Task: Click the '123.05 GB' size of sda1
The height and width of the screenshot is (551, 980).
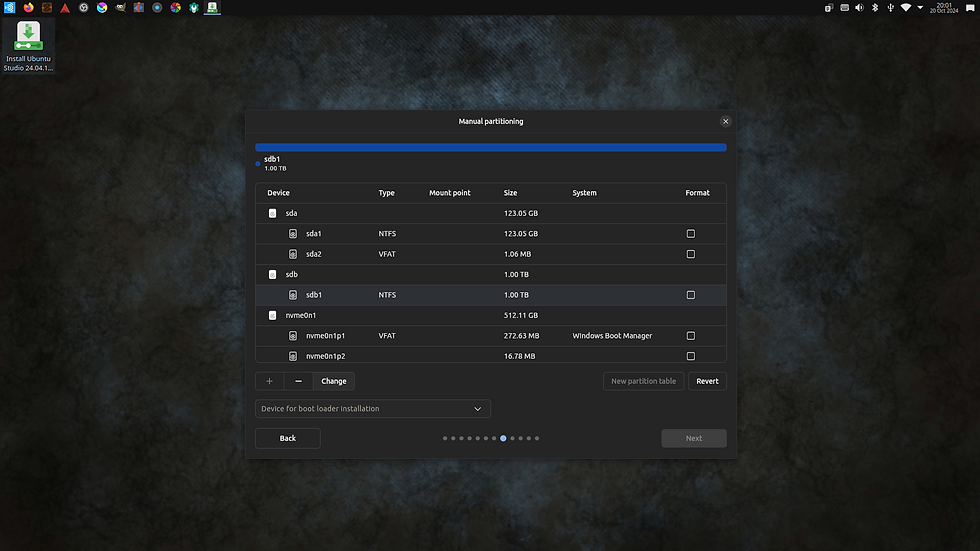Action: [521, 234]
